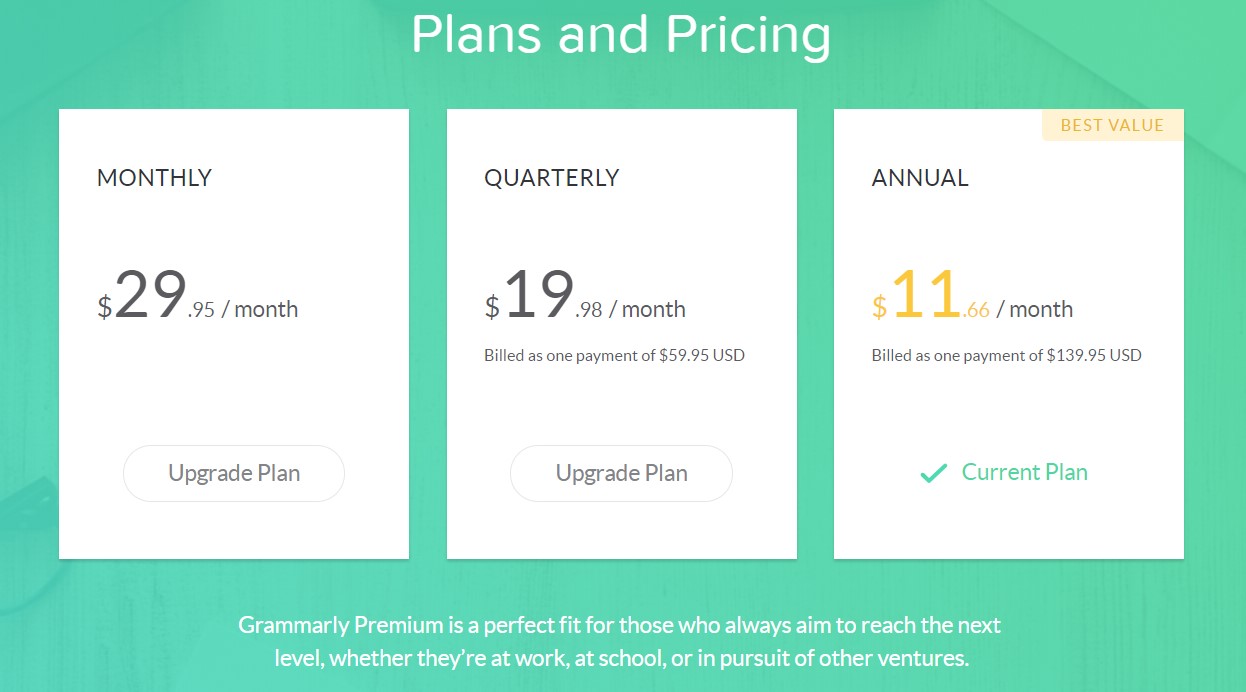This screenshot has height=692, width=1246.
Task: Click the dollar sign in Quarterly price
Action: [492, 307]
